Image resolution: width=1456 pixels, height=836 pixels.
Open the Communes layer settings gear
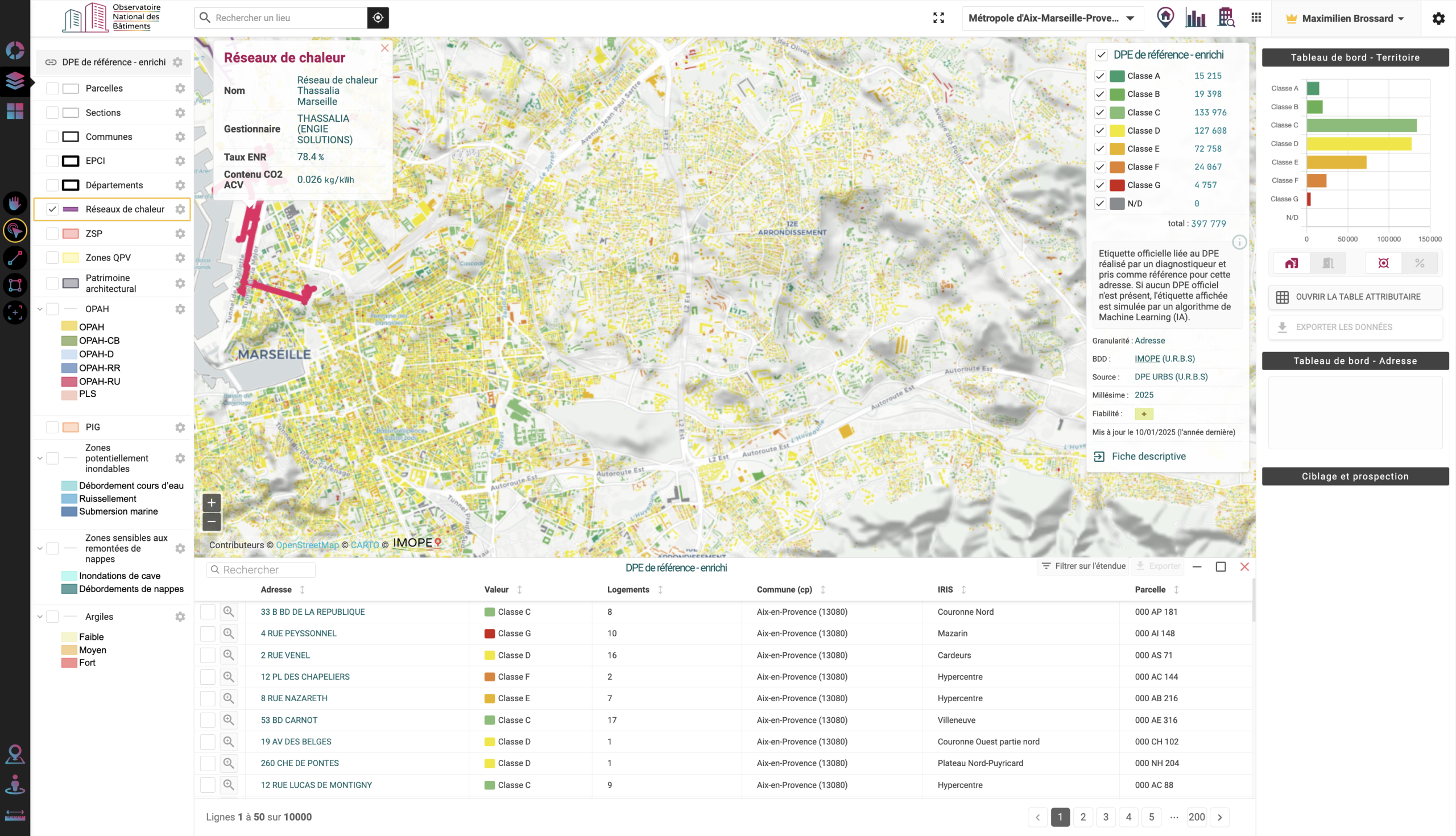coord(180,136)
